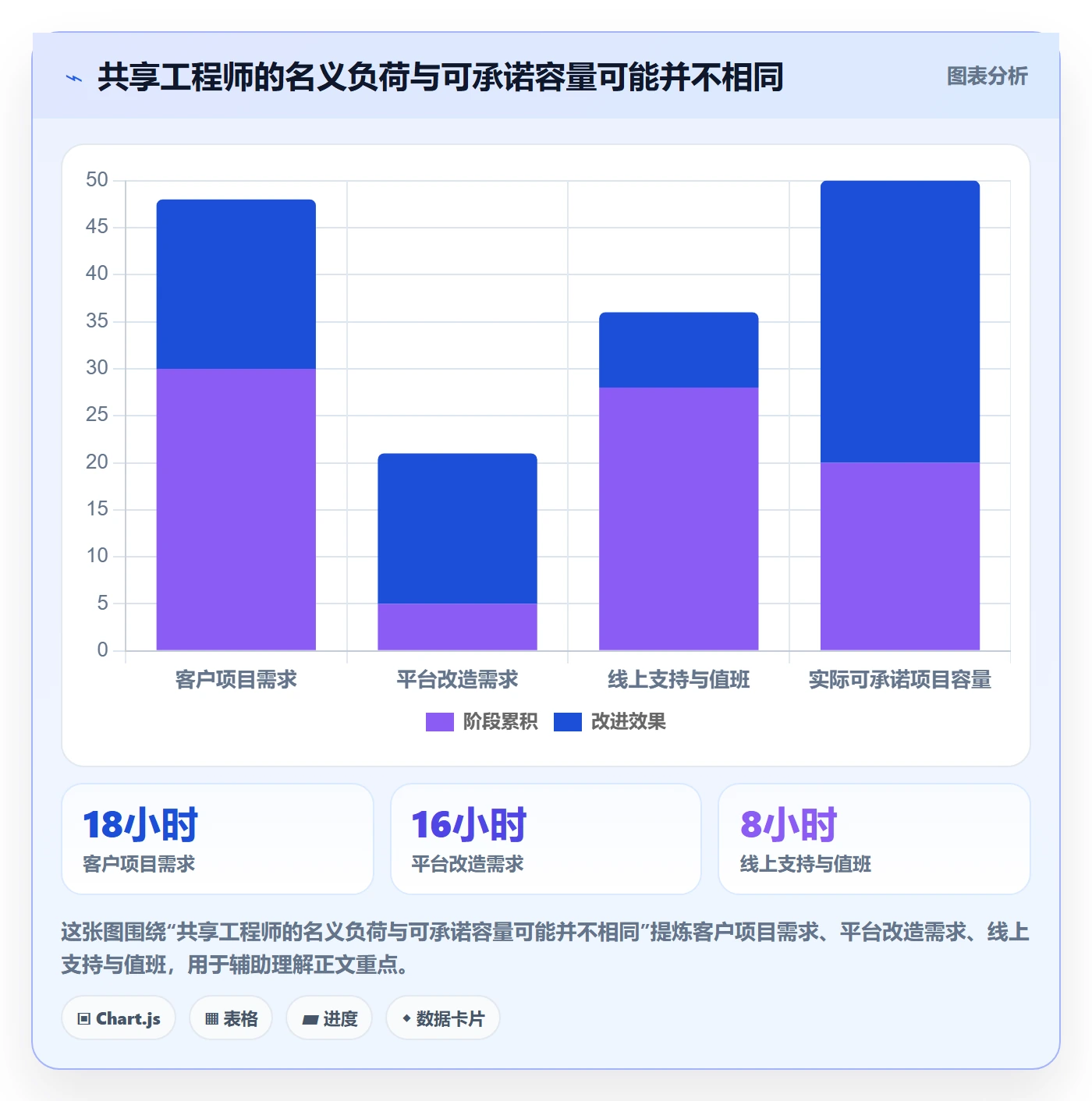Toggle the 阶段累积 legend swatch
Viewport: 1092px width, 1101px height.
[439, 722]
